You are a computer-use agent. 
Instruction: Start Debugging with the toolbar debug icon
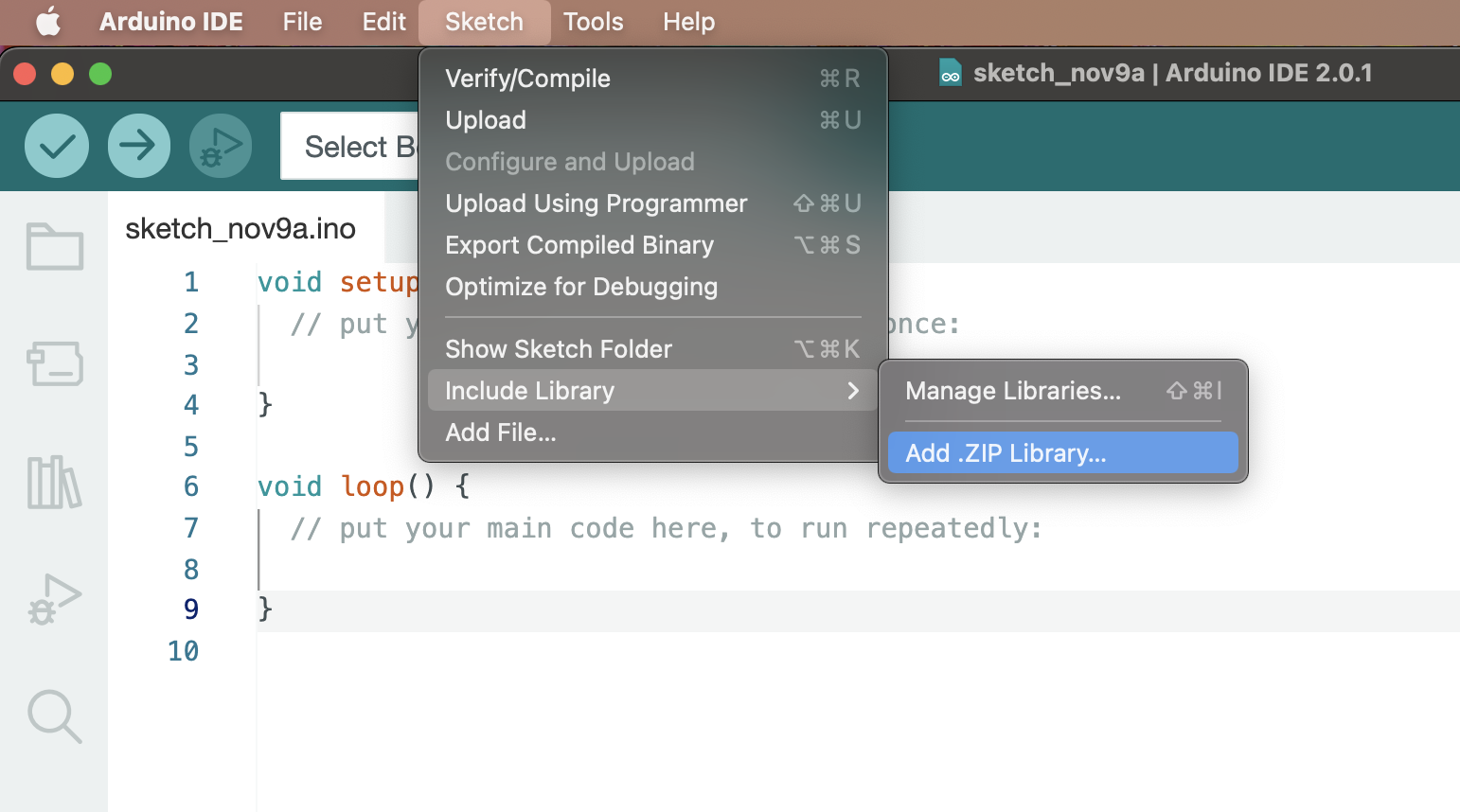click(221, 146)
